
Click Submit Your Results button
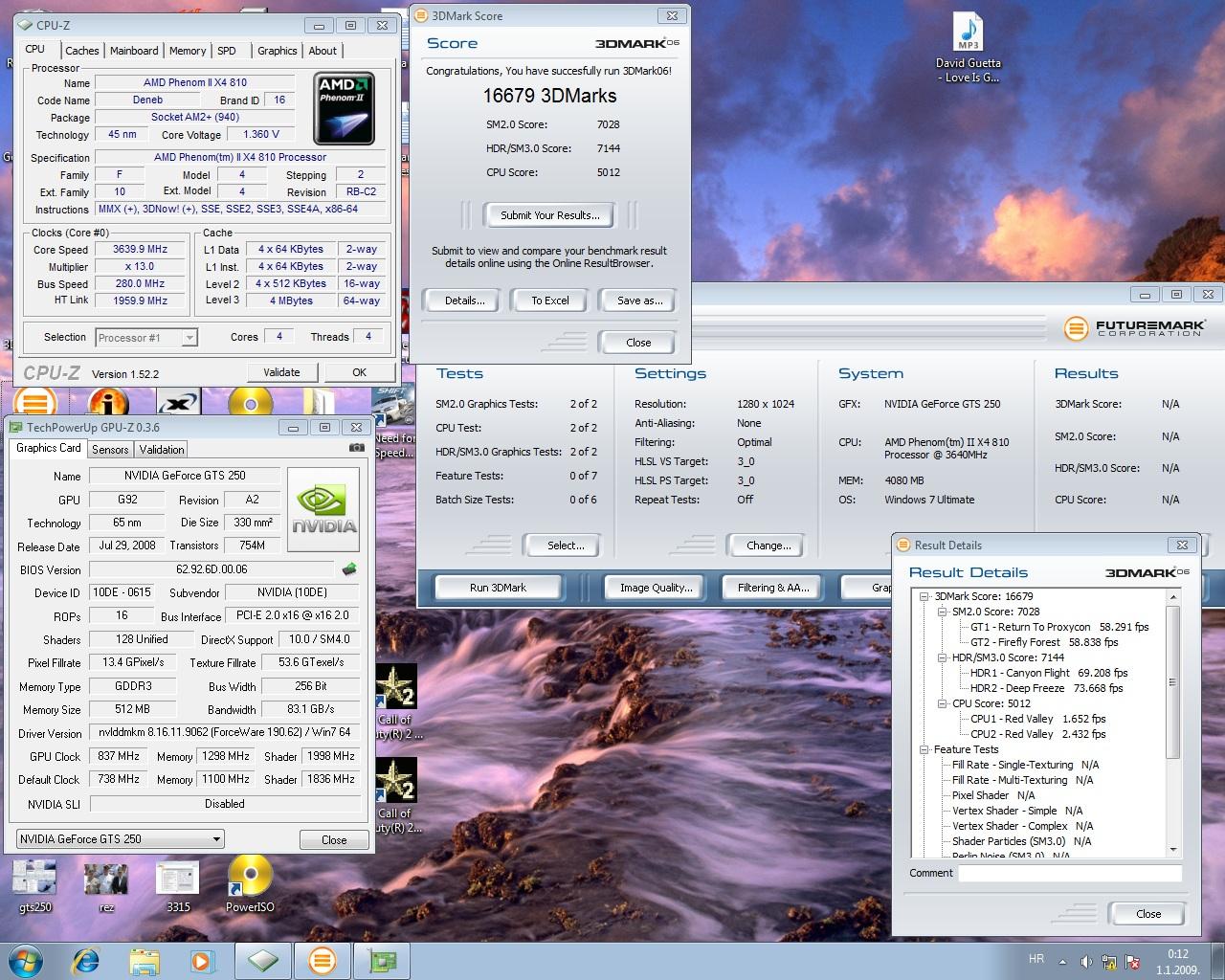[550, 215]
